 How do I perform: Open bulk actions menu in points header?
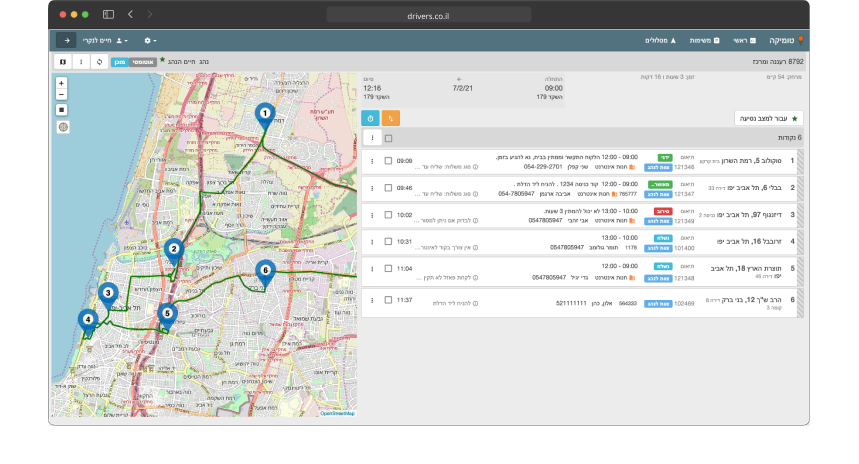click(373, 138)
